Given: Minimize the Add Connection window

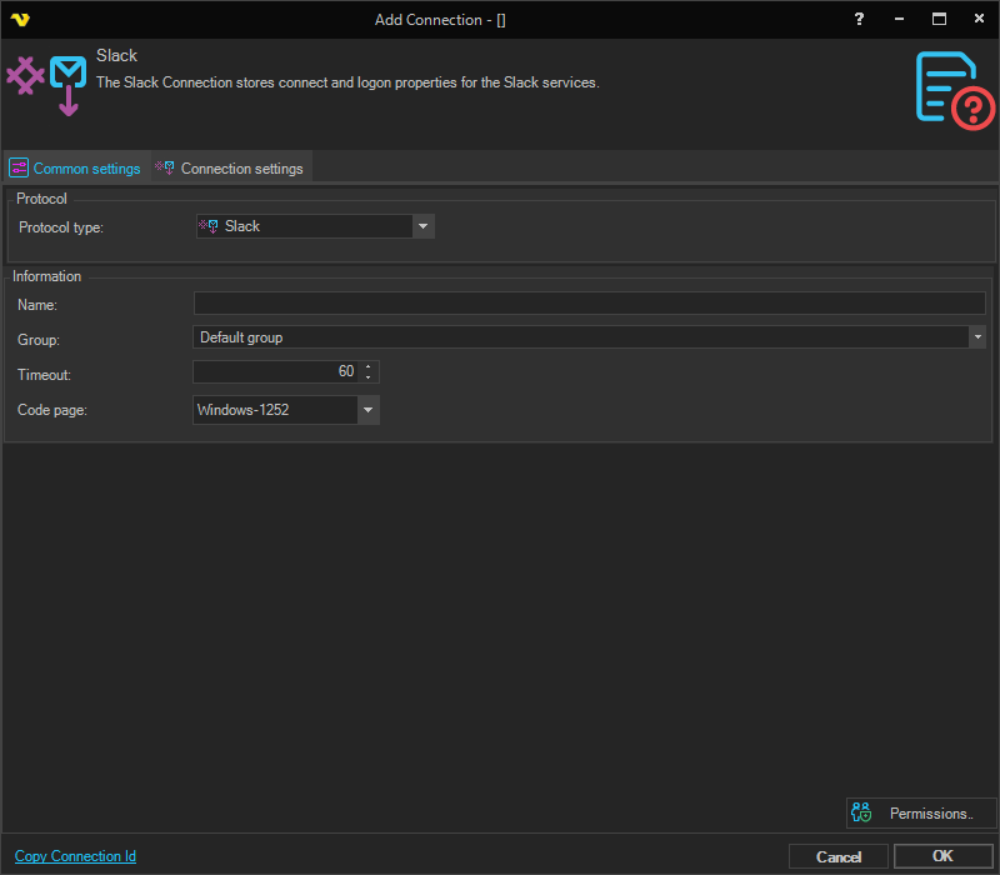Looking at the screenshot, I should coord(899,19).
